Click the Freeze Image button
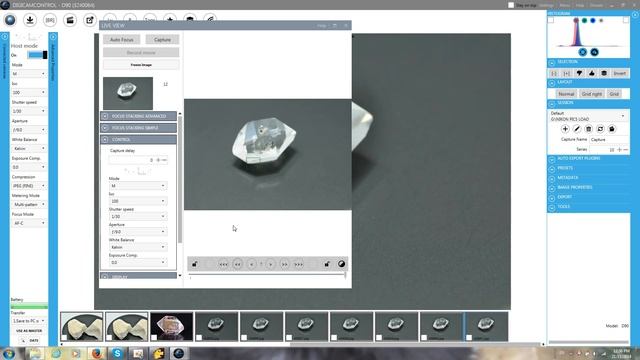Image resolution: width=640 pixels, height=360 pixels. coord(141,65)
